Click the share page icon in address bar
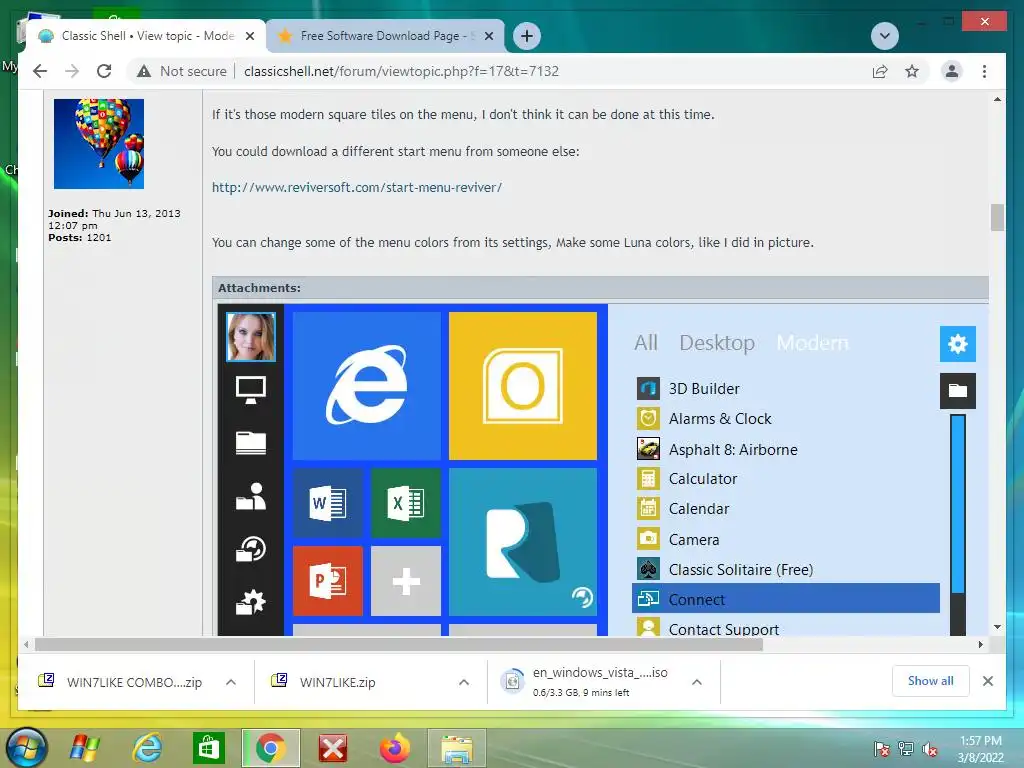The image size is (1024, 768). pos(880,71)
